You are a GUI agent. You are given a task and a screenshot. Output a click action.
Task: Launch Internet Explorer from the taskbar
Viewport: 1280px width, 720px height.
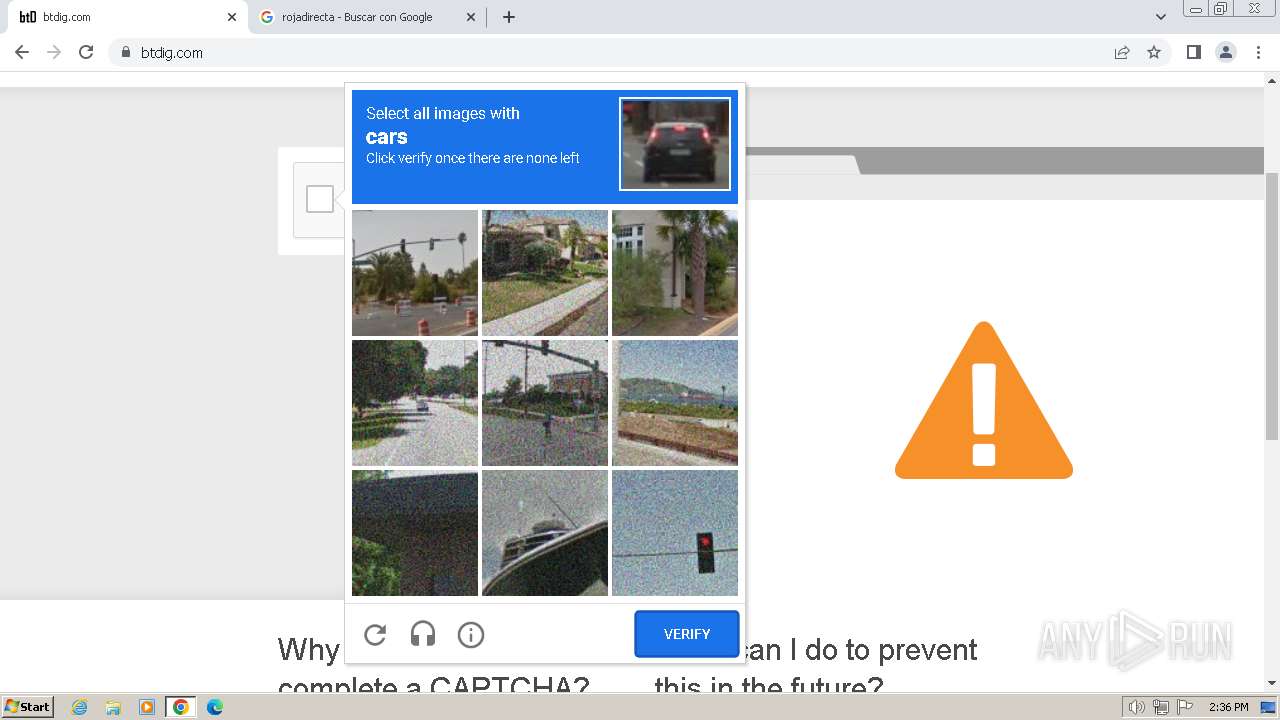[80, 707]
